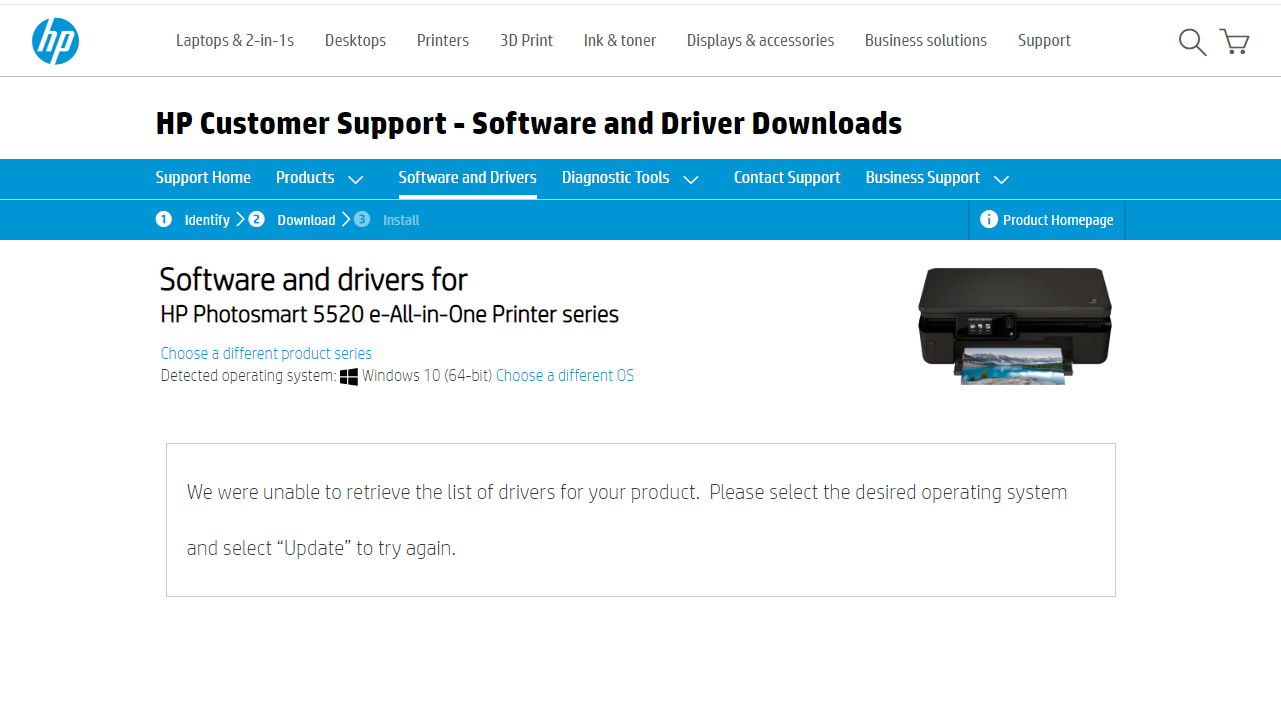Open Laptops & 2-in-1s menu
Viewport: 1281px width, 710px height.
[x=235, y=40]
